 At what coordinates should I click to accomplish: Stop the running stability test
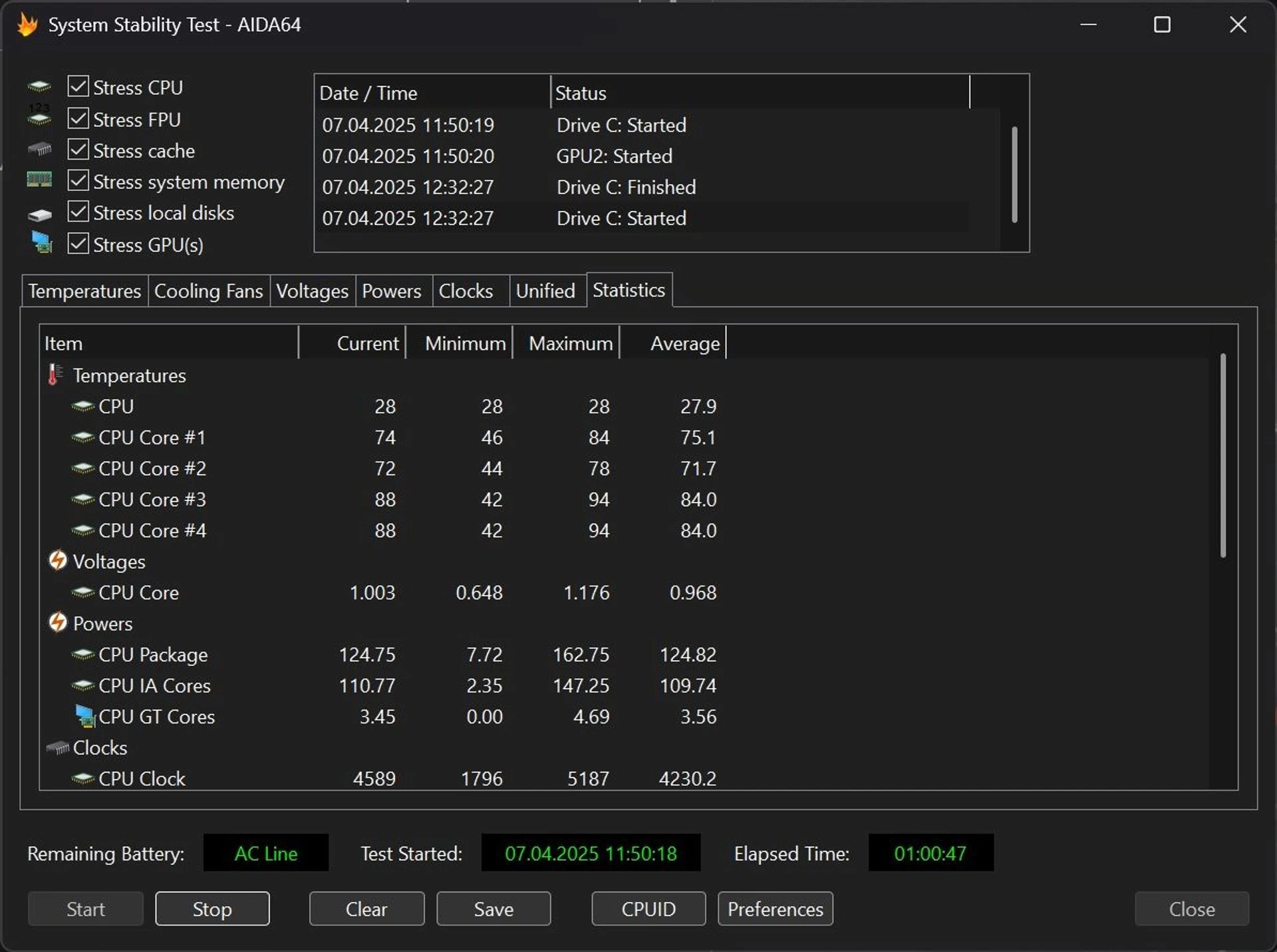212,909
